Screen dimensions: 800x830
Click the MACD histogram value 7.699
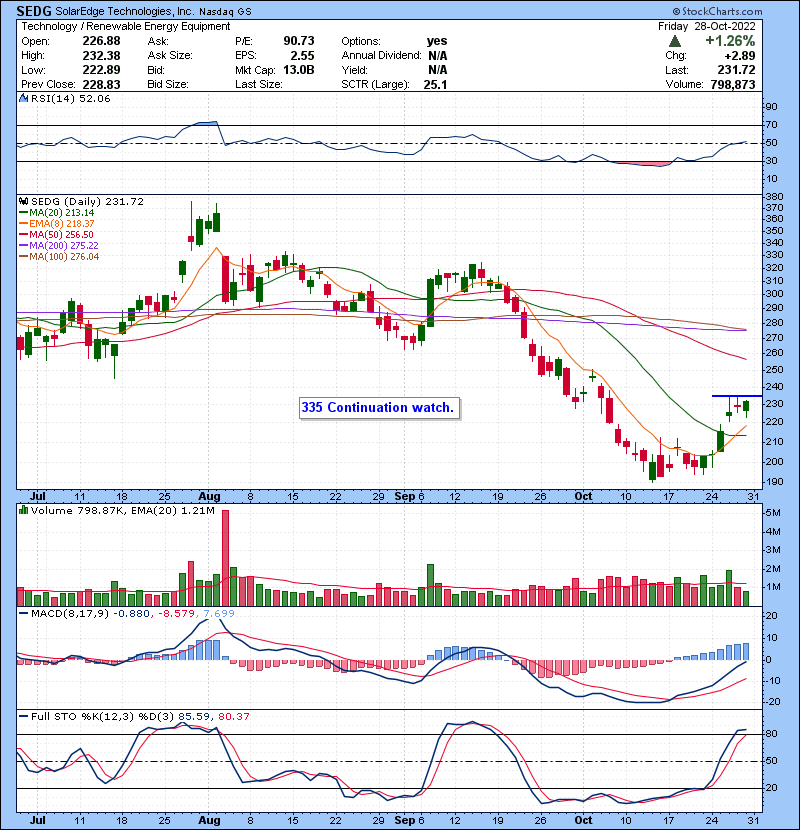[x=217, y=614]
